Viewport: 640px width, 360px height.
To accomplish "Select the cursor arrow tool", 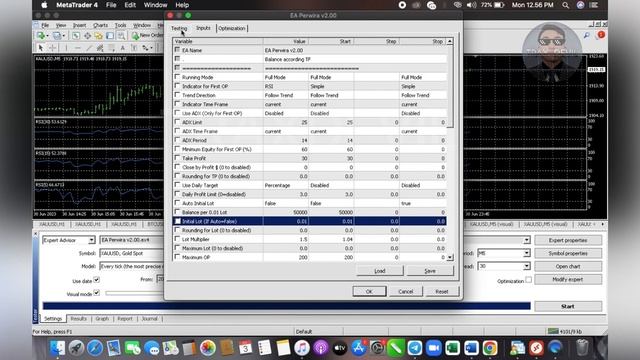I will 40,48.
